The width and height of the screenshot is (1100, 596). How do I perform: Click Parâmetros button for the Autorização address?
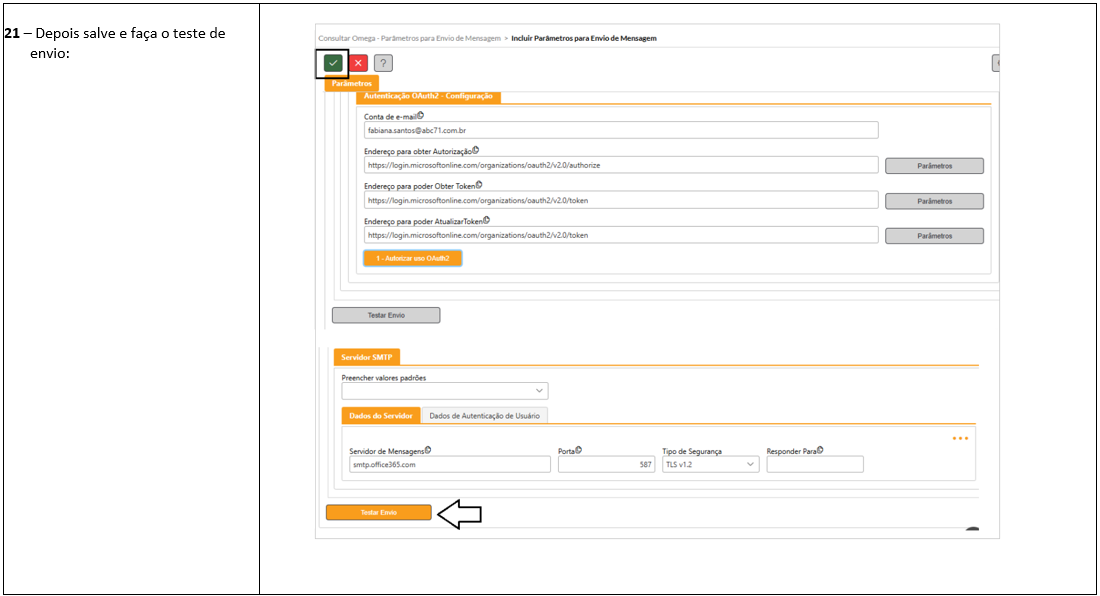point(934,166)
